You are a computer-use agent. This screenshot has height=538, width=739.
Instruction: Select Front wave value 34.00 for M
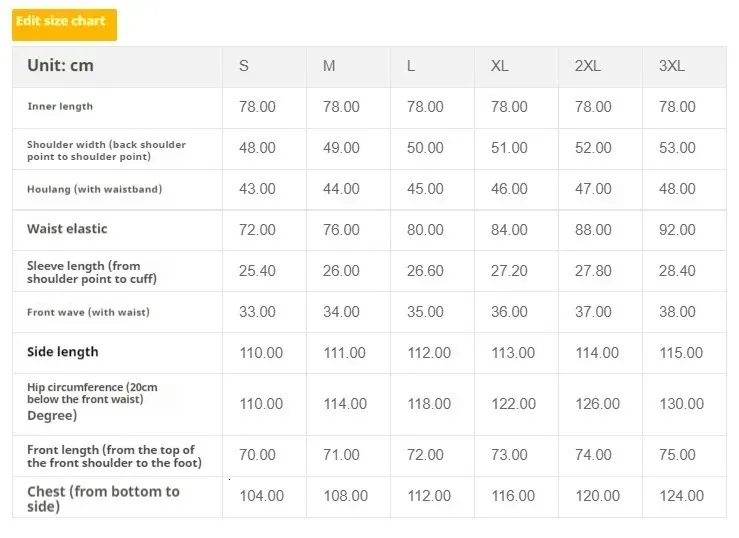pyautogui.click(x=341, y=312)
